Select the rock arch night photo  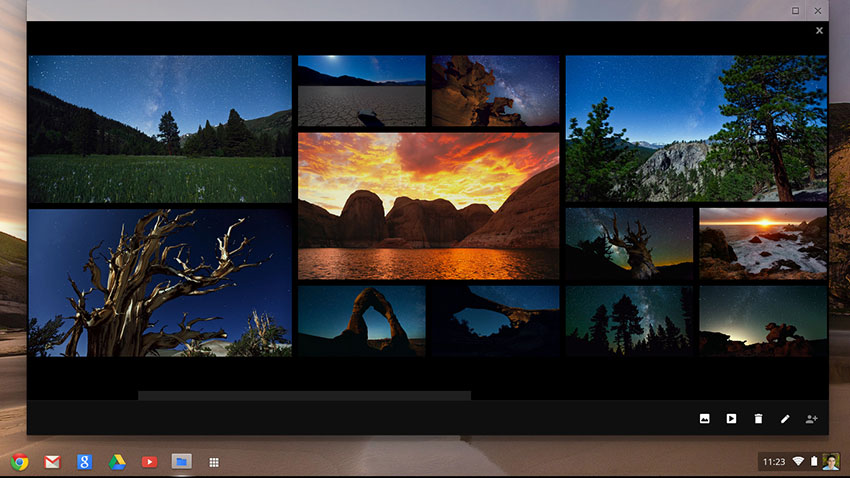(361, 320)
